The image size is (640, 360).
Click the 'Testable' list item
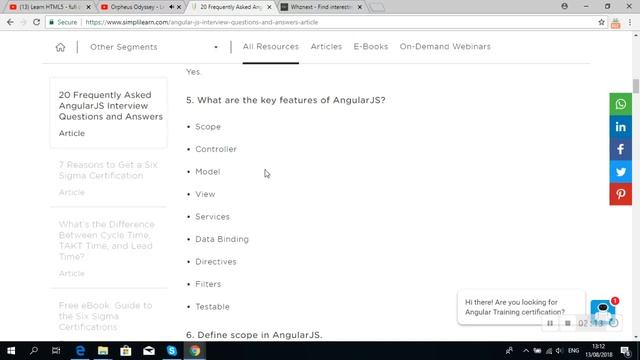pos(212,307)
